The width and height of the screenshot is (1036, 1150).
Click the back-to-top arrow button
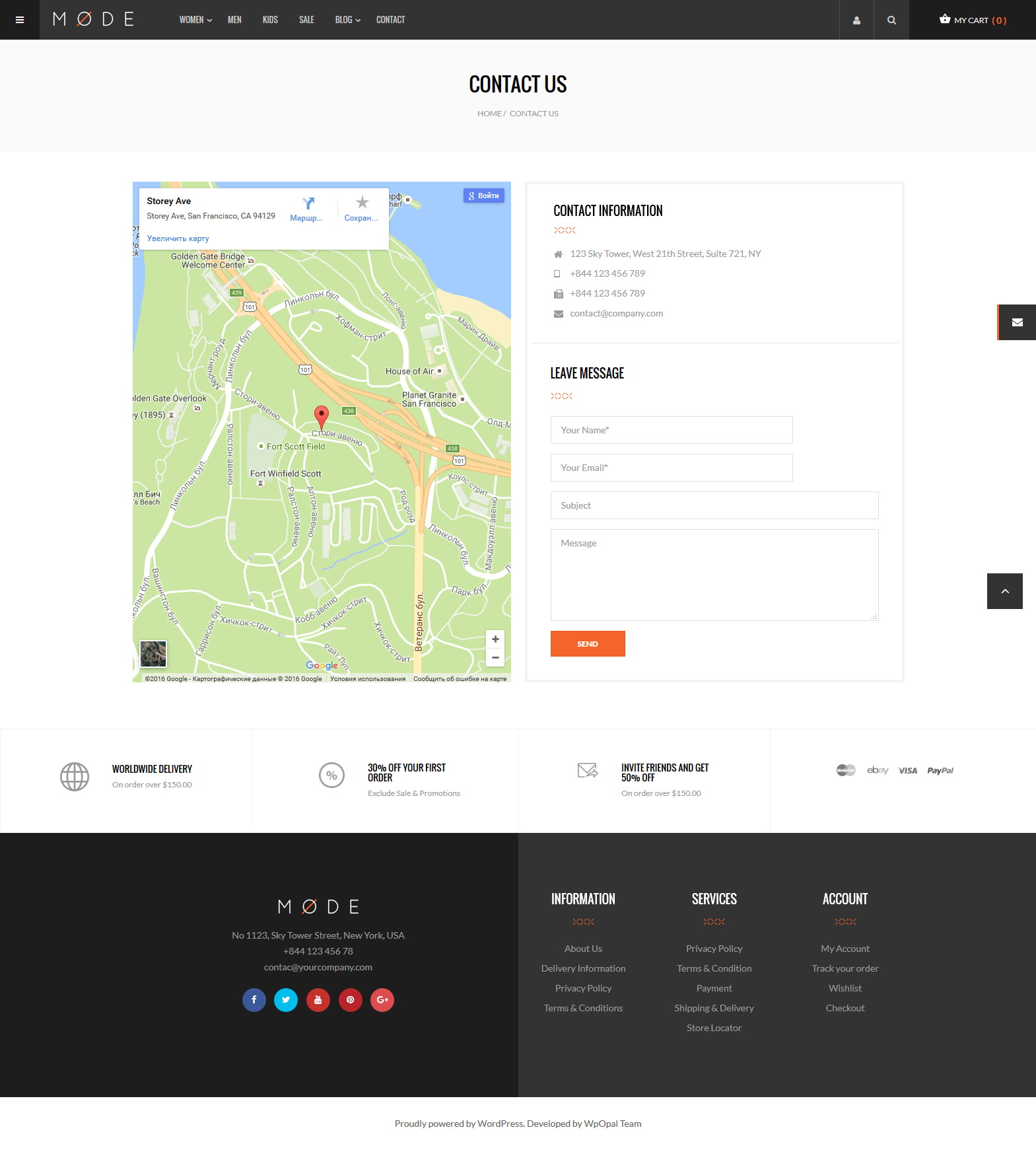click(x=1005, y=591)
